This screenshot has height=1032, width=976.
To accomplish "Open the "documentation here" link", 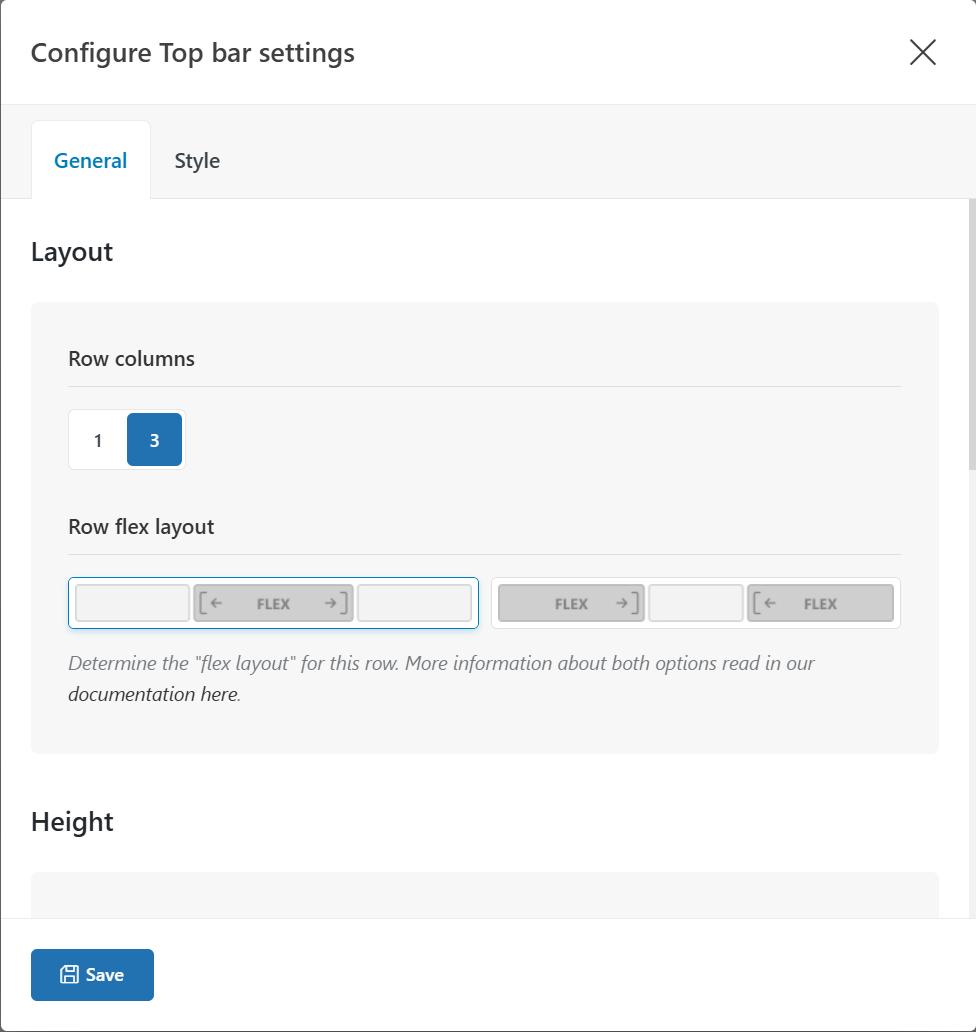I will (154, 694).
